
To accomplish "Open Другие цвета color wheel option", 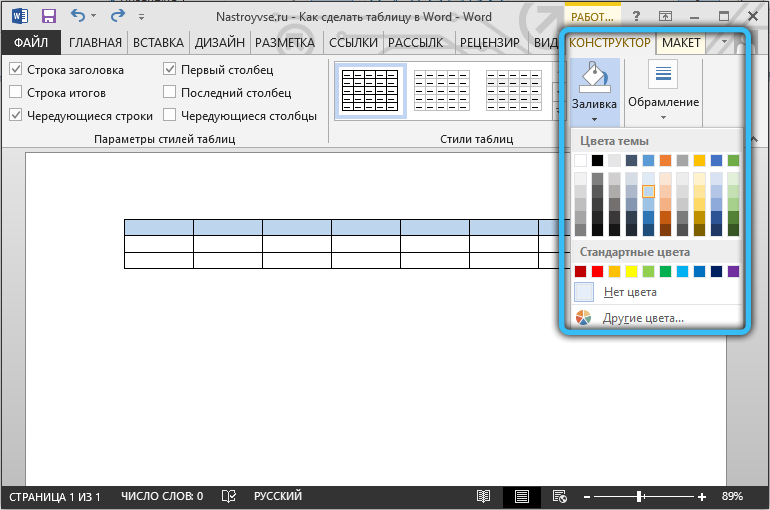I will pos(585,318).
